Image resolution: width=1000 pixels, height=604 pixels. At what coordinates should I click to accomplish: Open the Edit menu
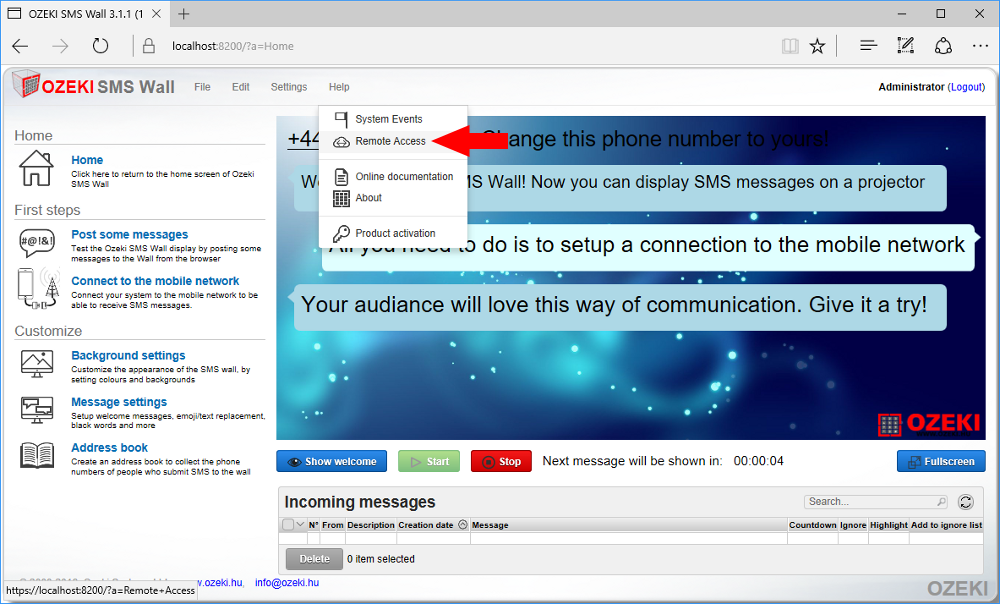240,87
